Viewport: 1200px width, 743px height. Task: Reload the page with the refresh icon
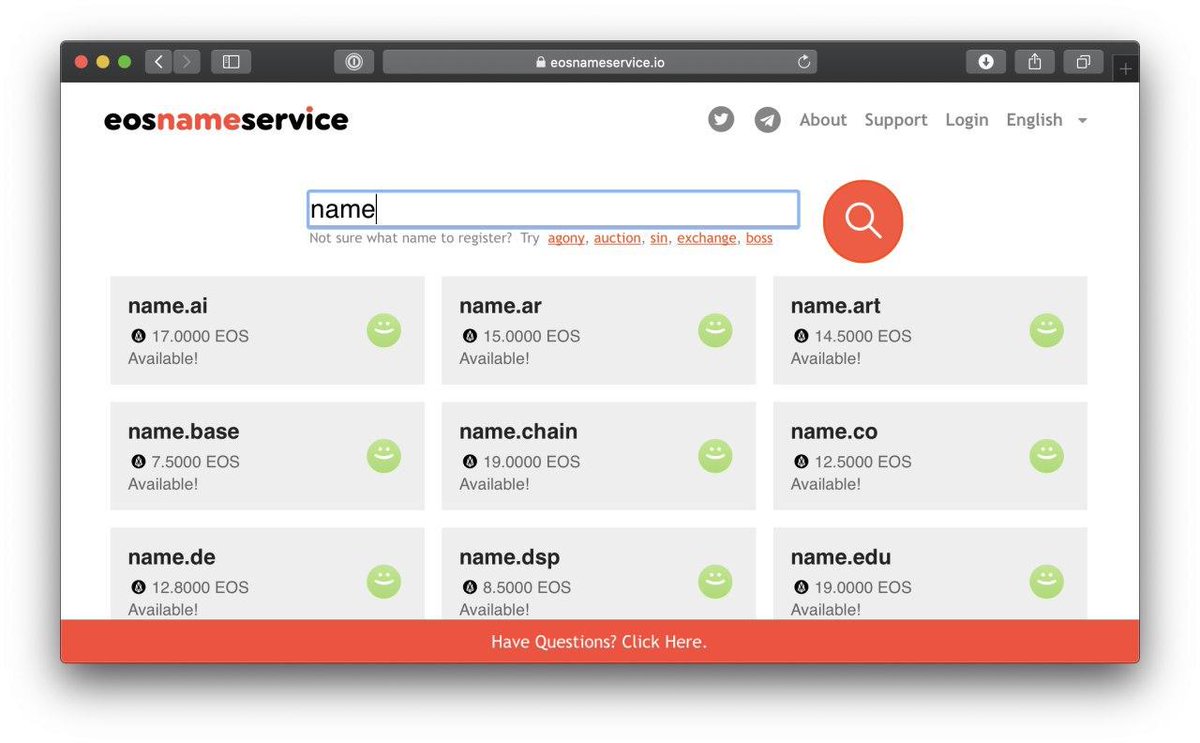(x=803, y=62)
